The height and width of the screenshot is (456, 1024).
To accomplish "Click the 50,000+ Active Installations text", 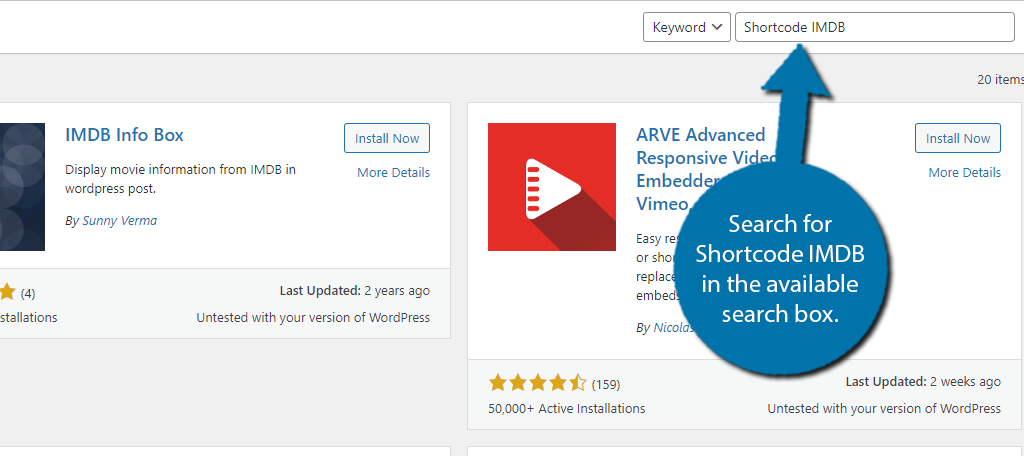I will 566,409.
